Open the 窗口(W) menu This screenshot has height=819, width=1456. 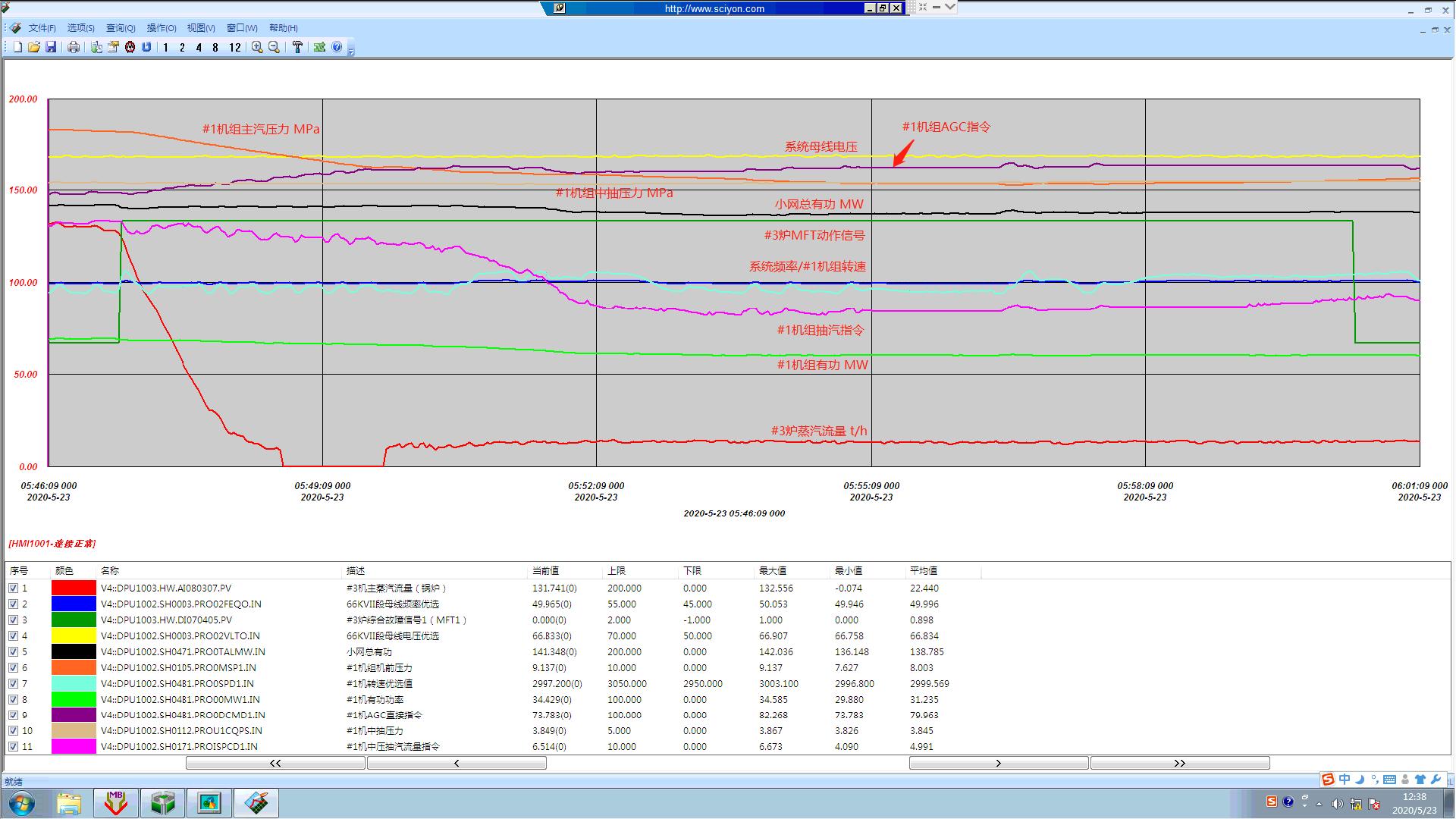242,28
